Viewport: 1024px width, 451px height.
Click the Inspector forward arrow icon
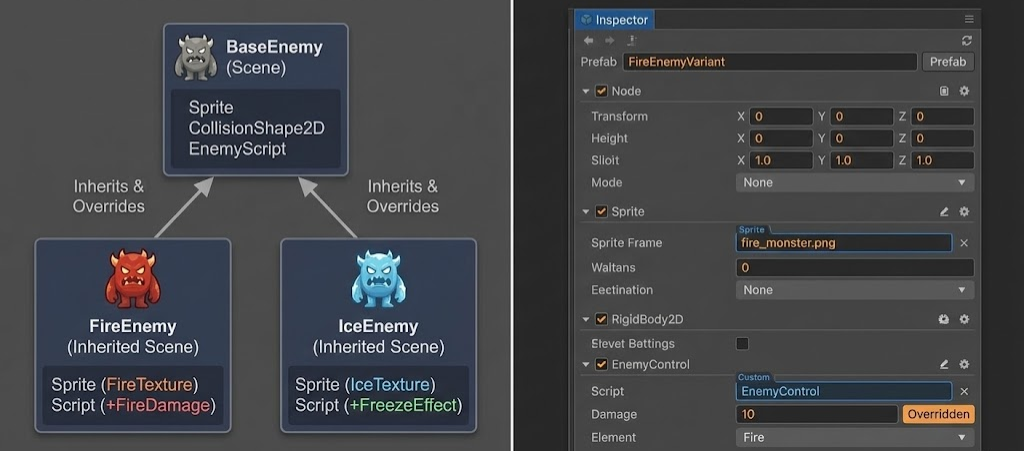click(610, 40)
